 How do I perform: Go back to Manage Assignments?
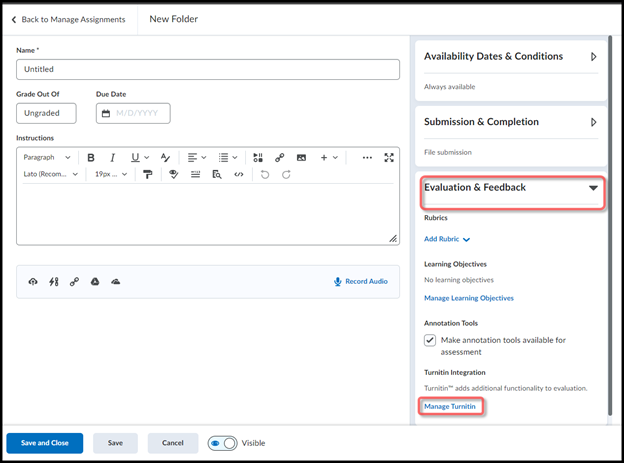(x=69, y=19)
